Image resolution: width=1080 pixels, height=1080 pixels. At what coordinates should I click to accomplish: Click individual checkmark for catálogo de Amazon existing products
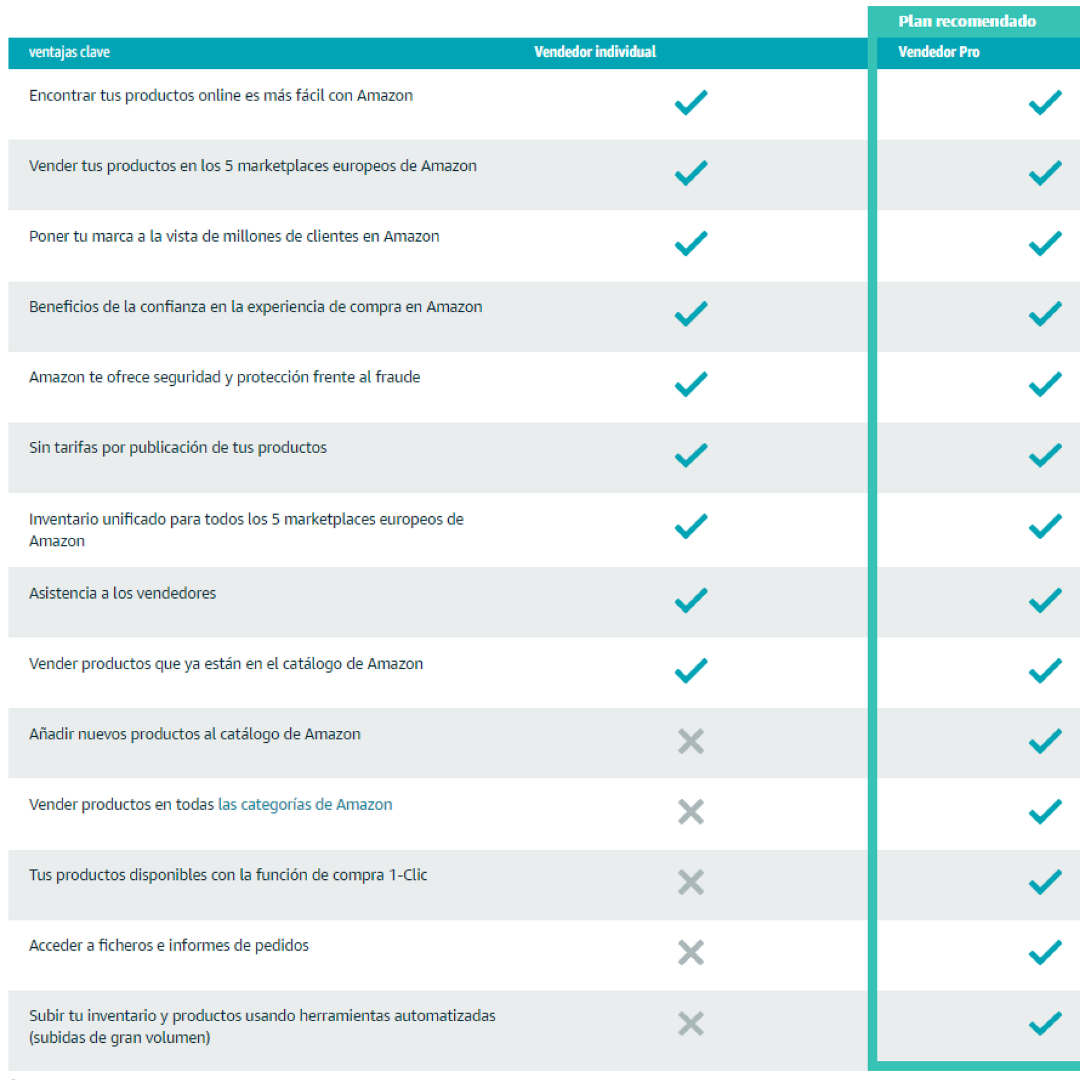(x=691, y=670)
